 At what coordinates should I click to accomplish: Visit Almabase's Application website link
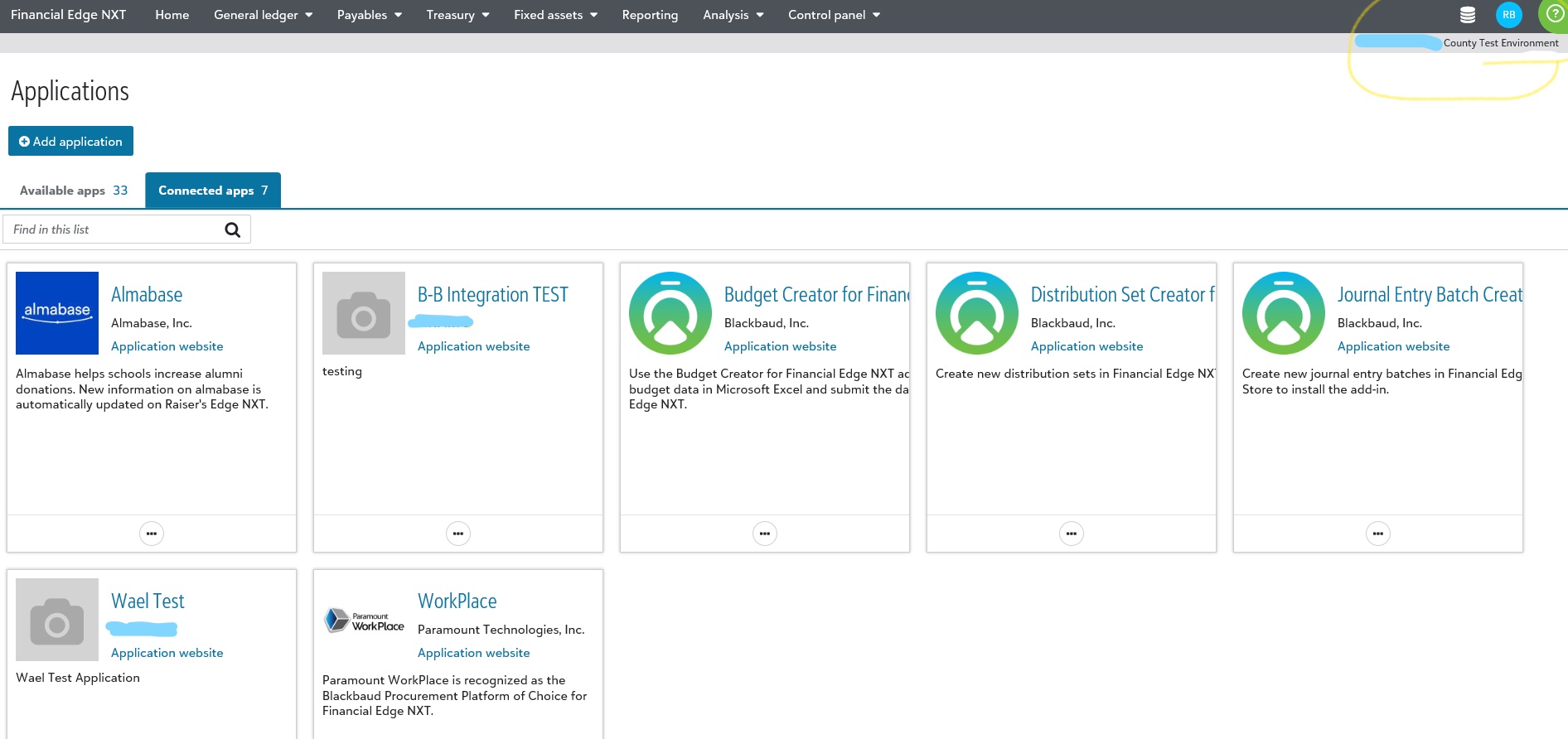pyautogui.click(x=167, y=346)
